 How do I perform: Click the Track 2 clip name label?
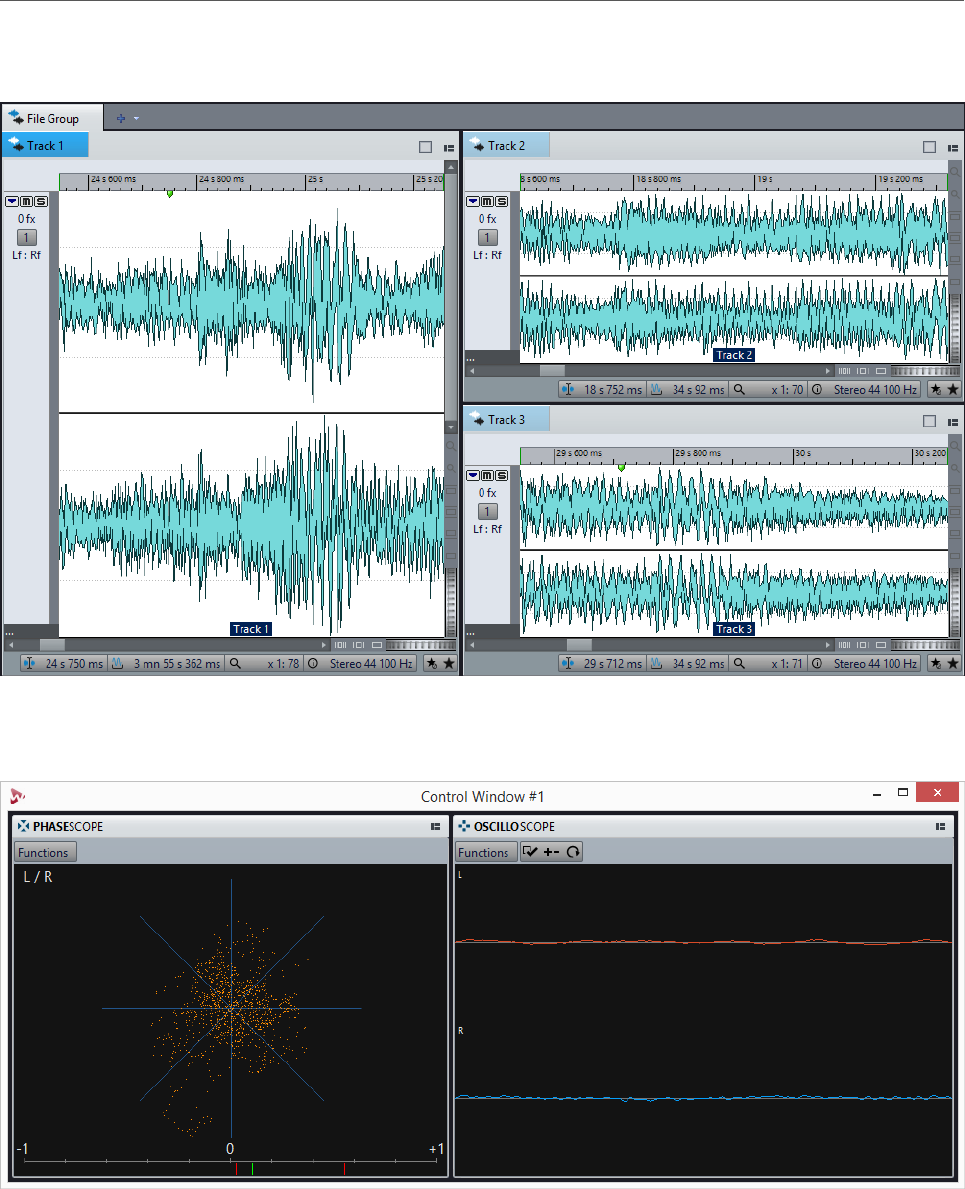coord(735,355)
